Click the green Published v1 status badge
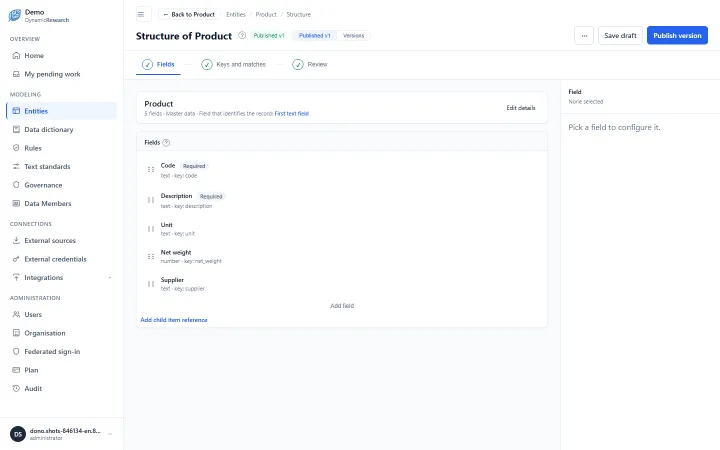This screenshot has width=720, height=450. (269, 35)
